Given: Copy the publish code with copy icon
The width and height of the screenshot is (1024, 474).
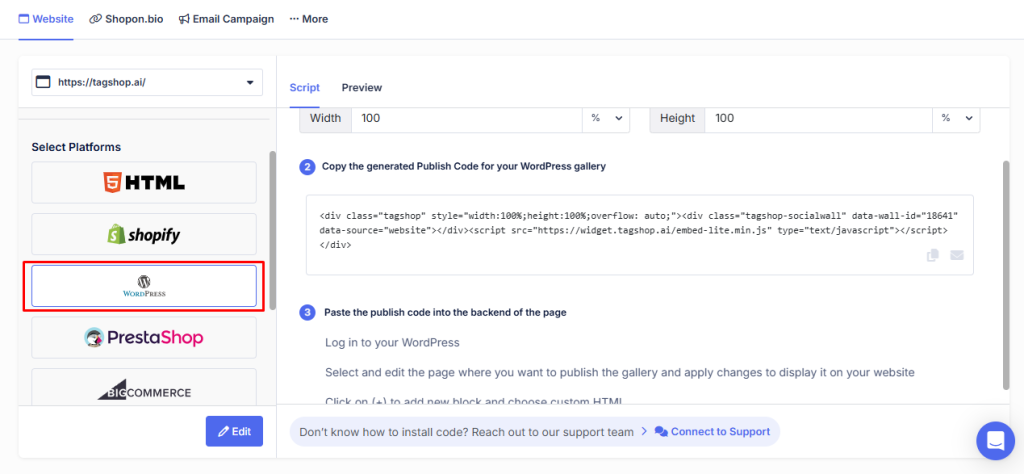Looking at the screenshot, I should (933, 255).
